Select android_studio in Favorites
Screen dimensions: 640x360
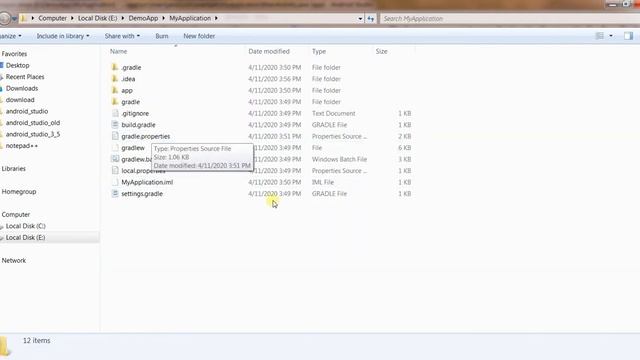click(x=27, y=111)
